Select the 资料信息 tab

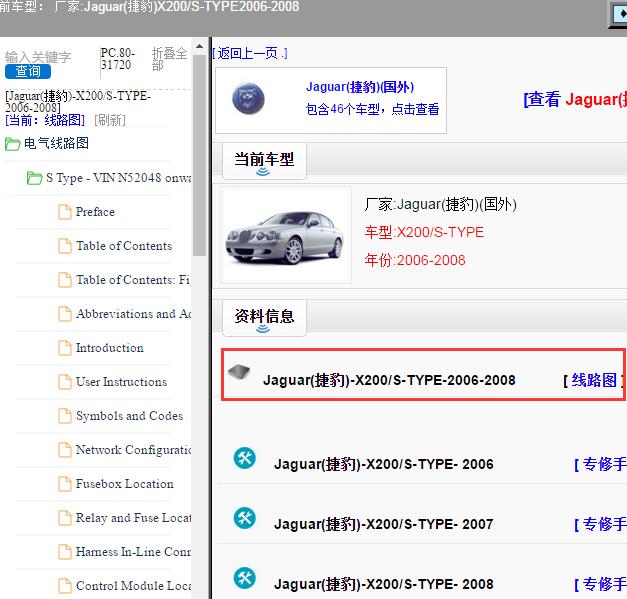point(264,317)
